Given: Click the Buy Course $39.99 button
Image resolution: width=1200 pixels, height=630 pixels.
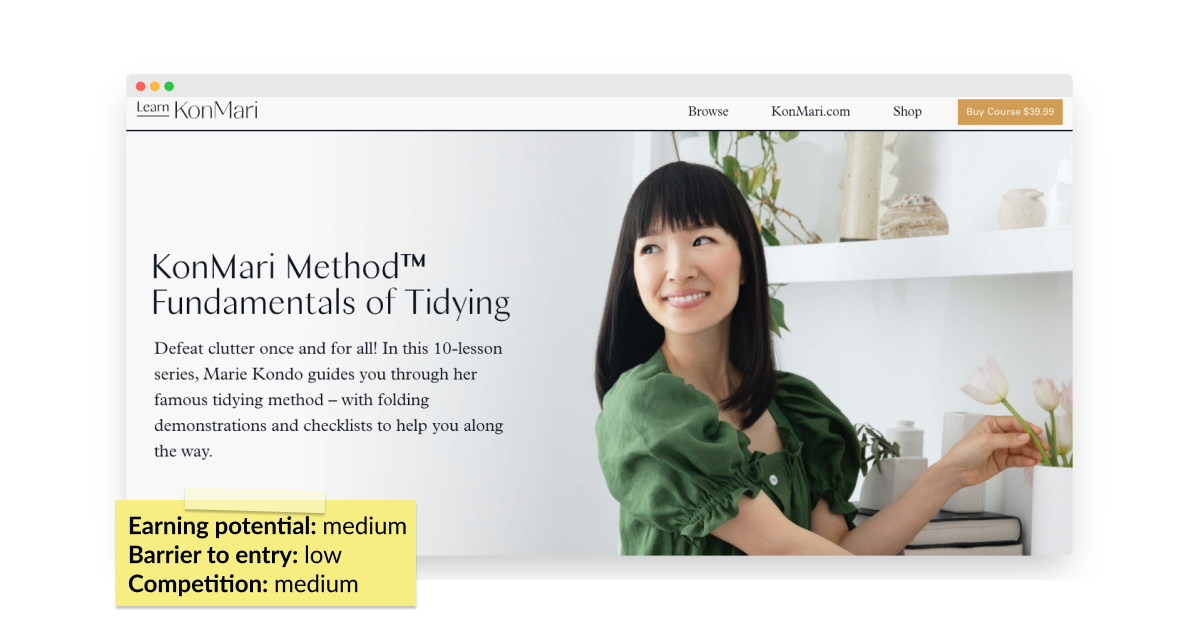Looking at the screenshot, I should (1010, 112).
